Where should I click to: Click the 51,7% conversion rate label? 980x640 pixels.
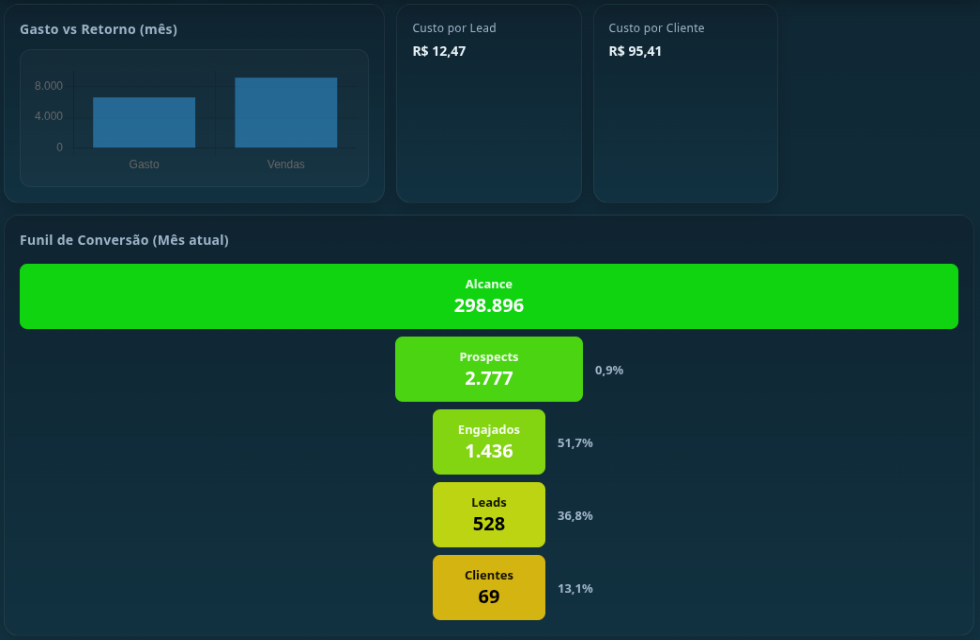click(x=575, y=443)
